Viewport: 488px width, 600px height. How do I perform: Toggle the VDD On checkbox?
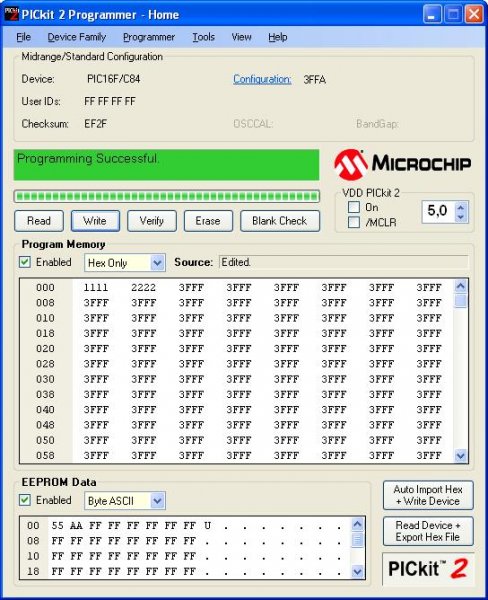(x=354, y=207)
